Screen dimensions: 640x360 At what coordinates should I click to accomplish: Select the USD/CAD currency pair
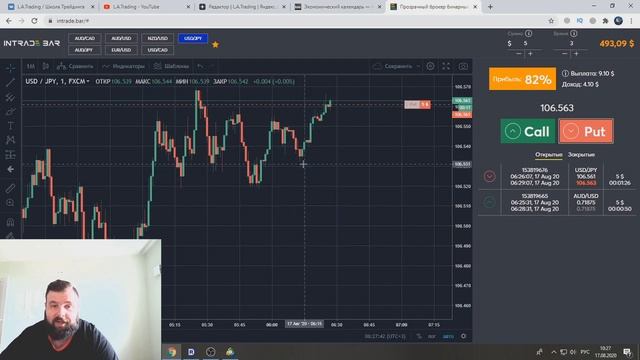pyautogui.click(x=158, y=50)
